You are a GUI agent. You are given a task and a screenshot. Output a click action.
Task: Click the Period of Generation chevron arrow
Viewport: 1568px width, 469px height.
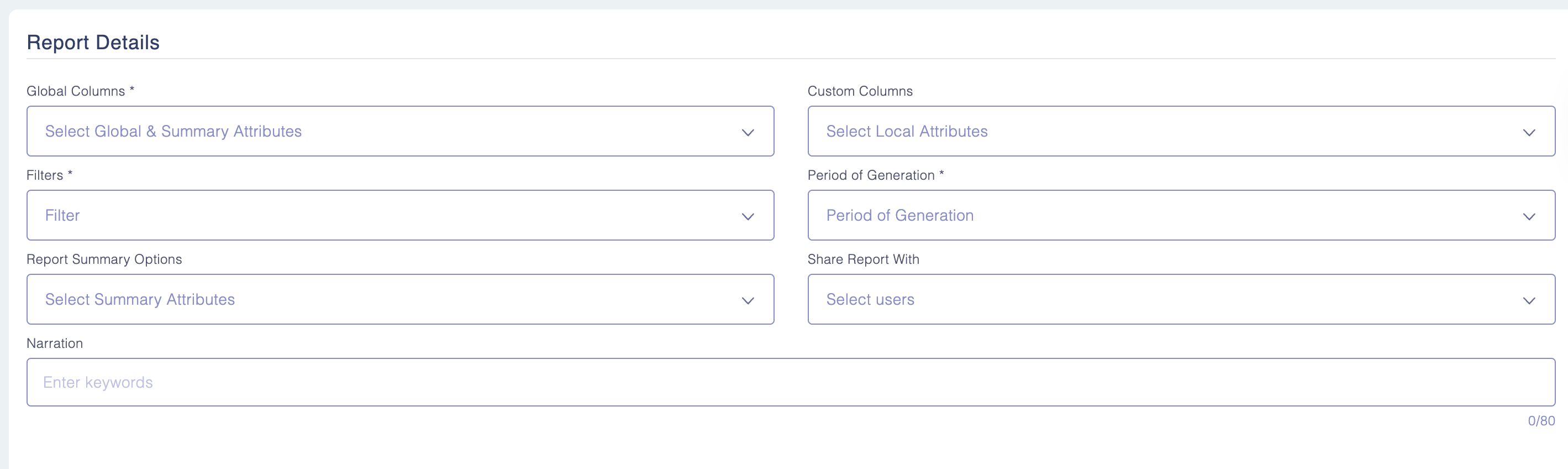(1528, 216)
